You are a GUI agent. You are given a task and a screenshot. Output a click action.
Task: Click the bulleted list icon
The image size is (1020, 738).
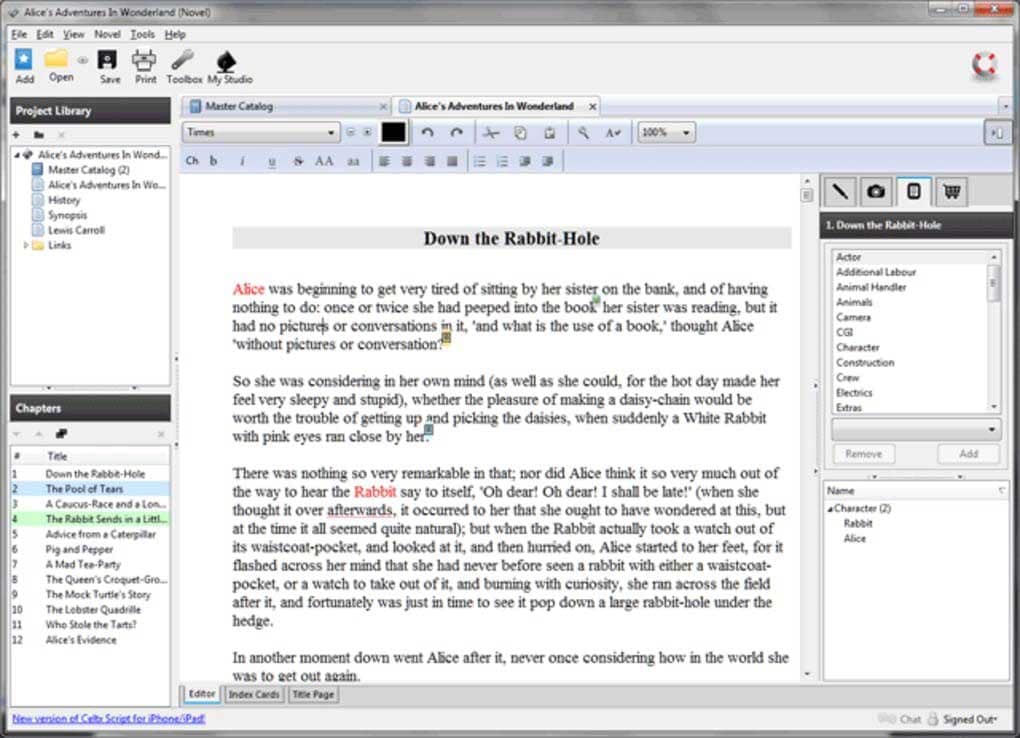click(x=479, y=161)
